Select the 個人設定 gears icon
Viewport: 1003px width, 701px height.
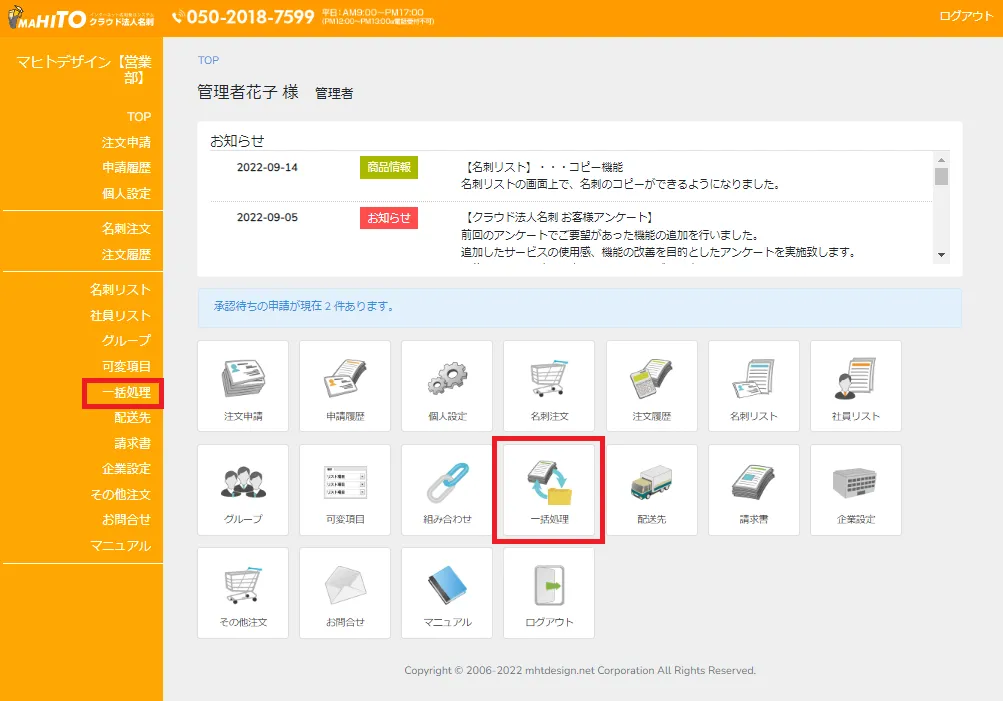[x=446, y=386]
